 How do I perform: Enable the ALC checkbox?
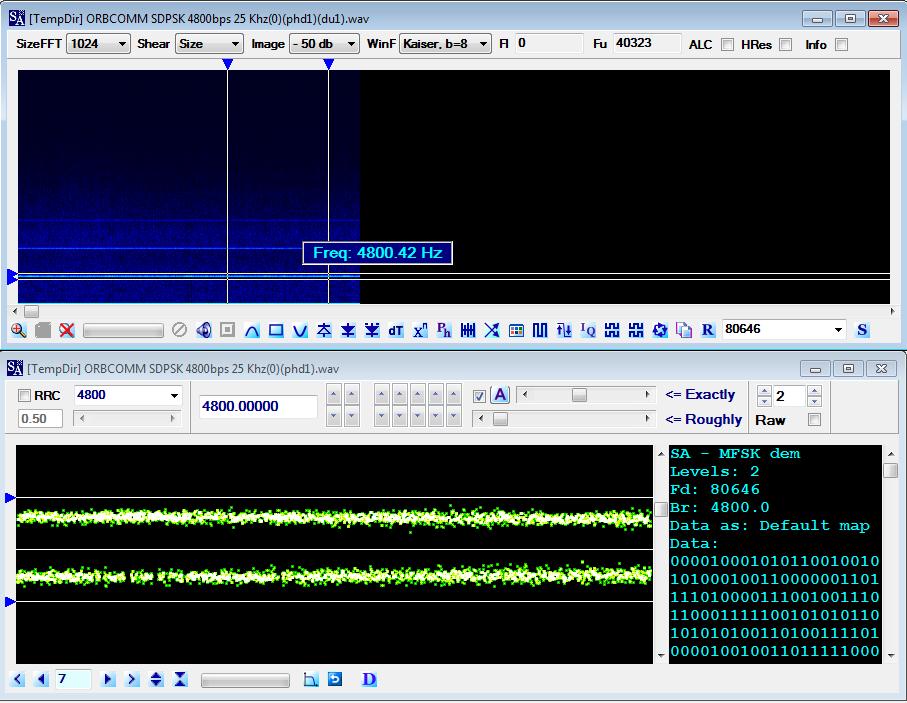coord(727,45)
